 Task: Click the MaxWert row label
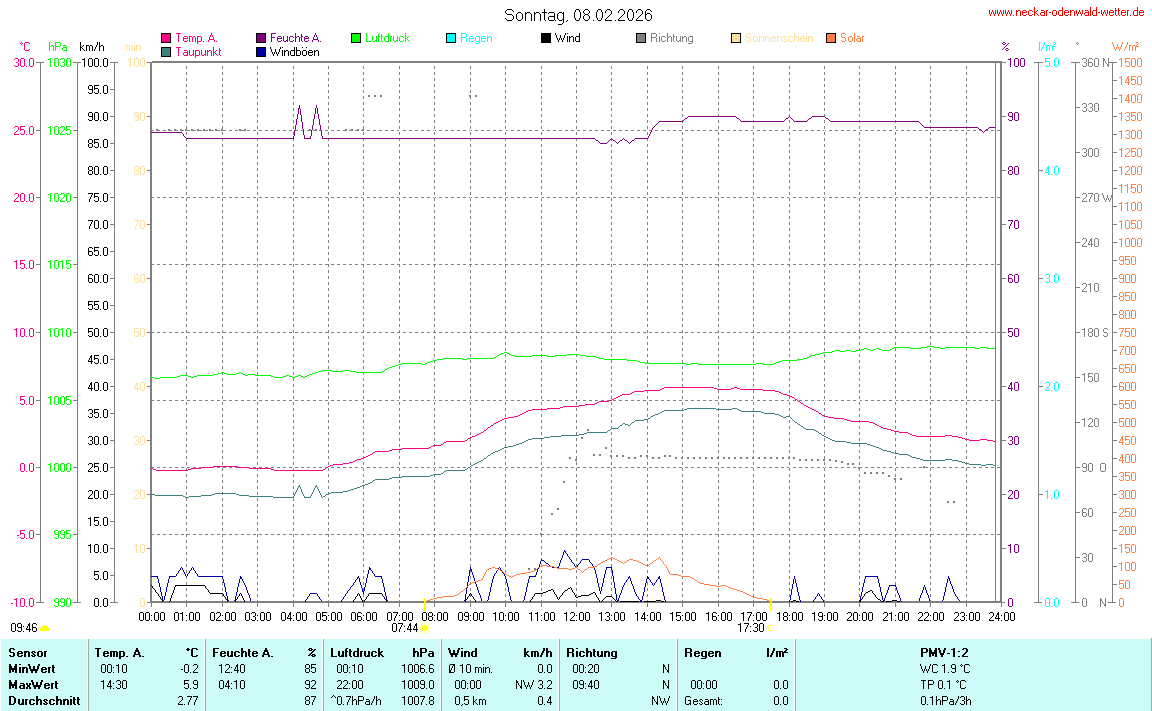coord(32,685)
